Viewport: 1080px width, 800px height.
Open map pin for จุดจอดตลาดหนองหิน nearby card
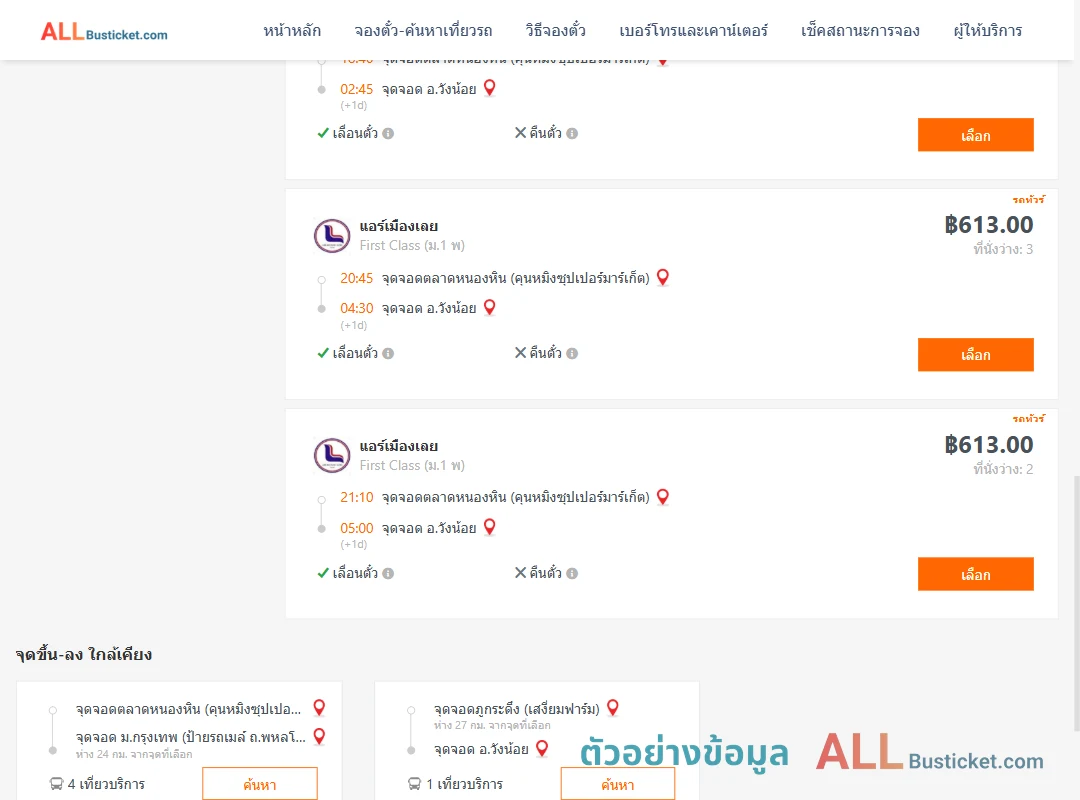click(320, 708)
